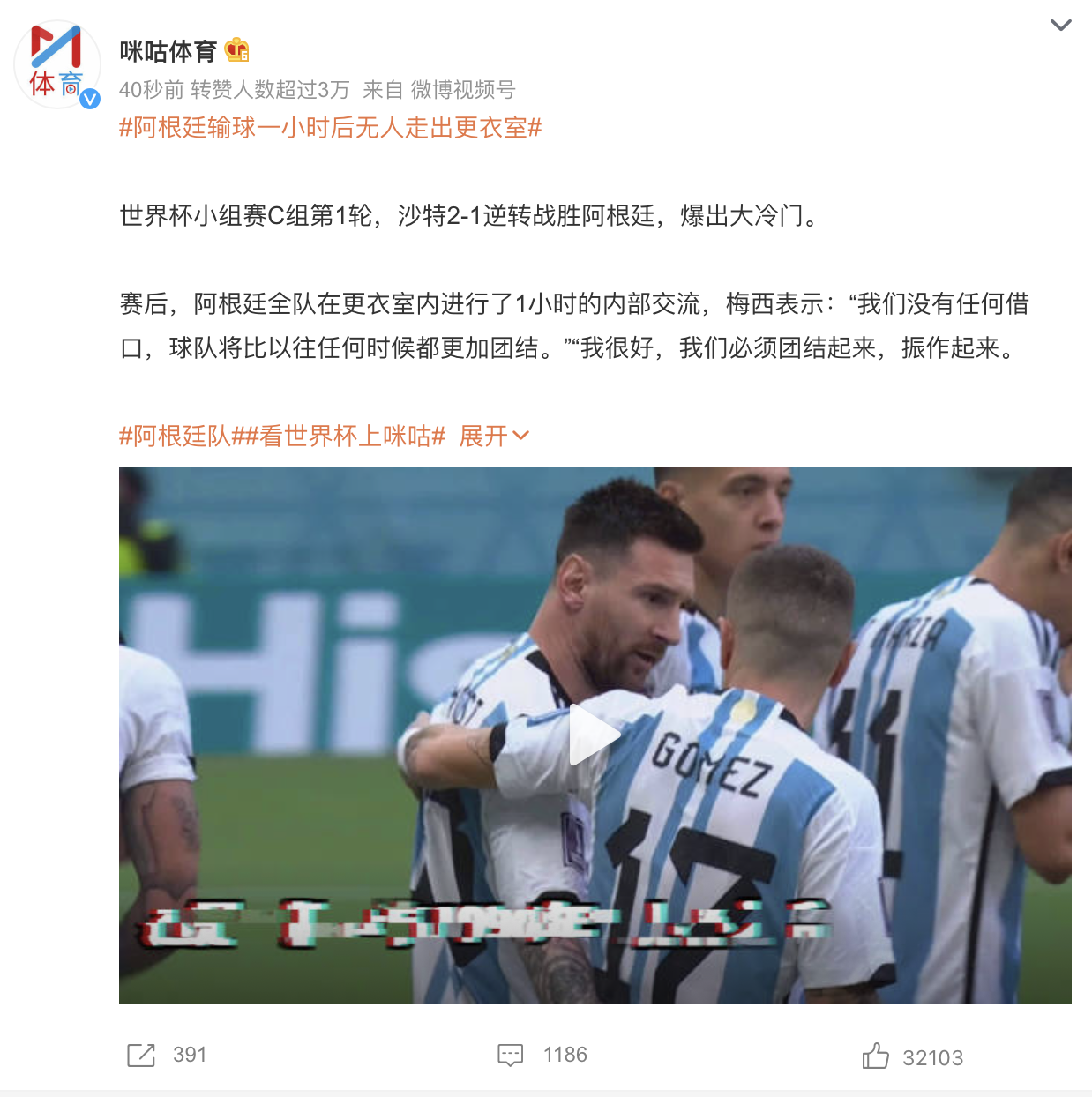1092x1097 pixels.
Task: Click the repost count 391
Action: pyautogui.click(x=190, y=1055)
